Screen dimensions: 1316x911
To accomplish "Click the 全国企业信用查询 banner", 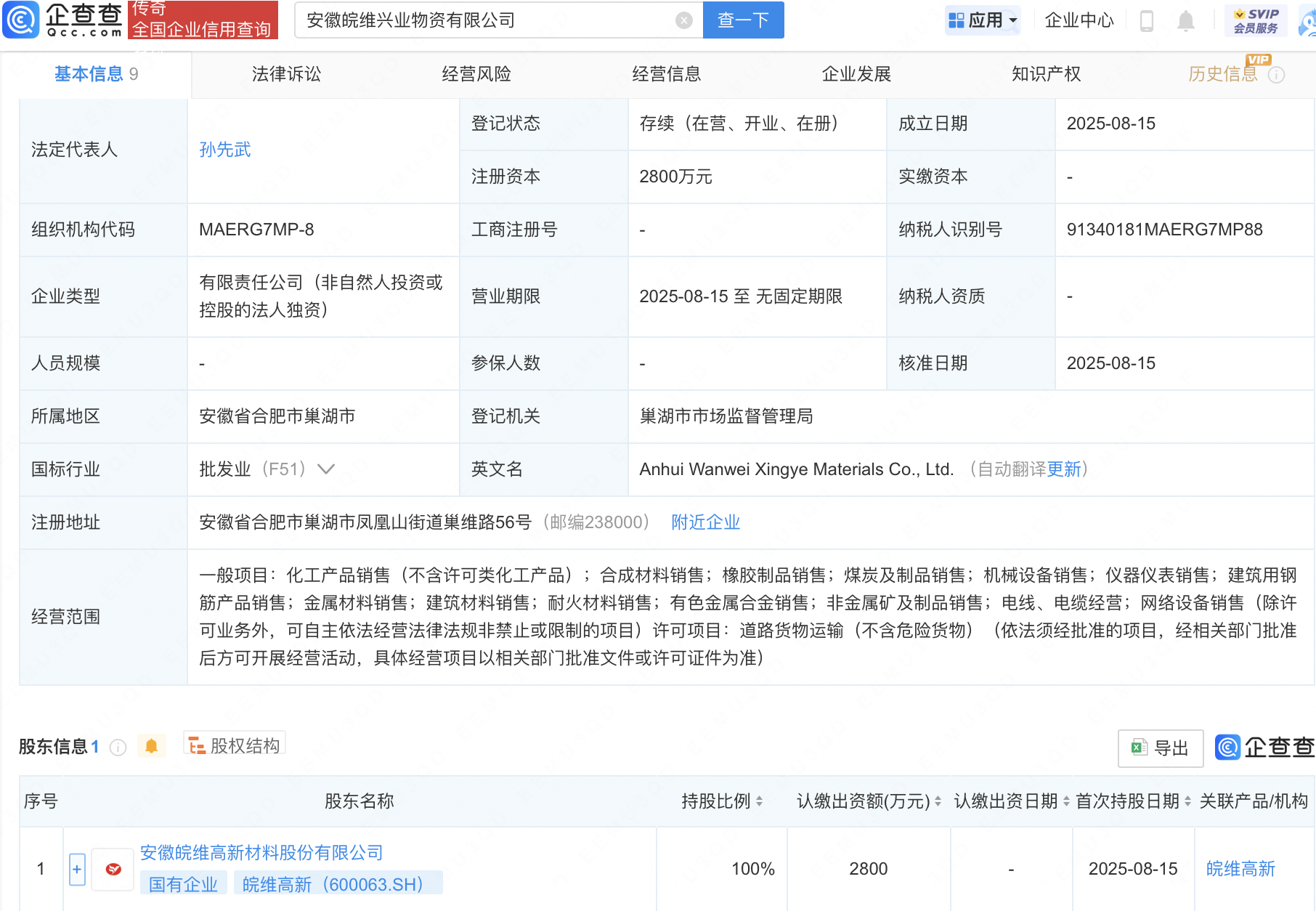I will 203,20.
